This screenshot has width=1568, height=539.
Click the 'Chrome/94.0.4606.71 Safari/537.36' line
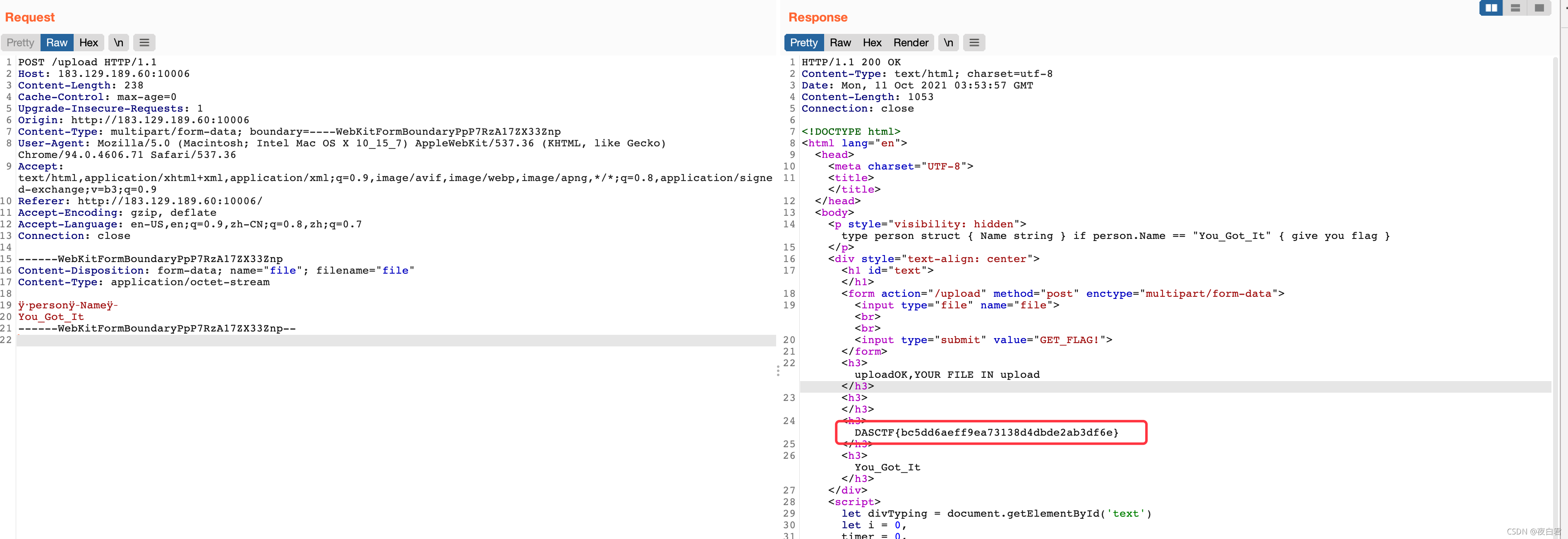click(x=127, y=155)
